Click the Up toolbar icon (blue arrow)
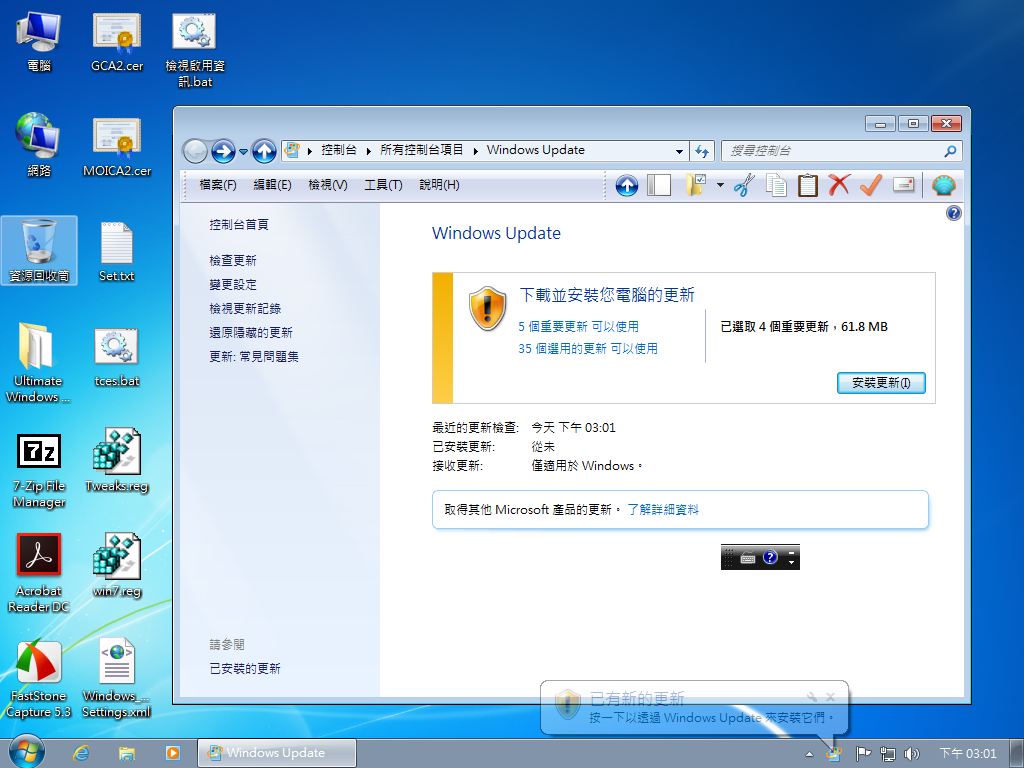1024x768 pixels. [x=626, y=186]
